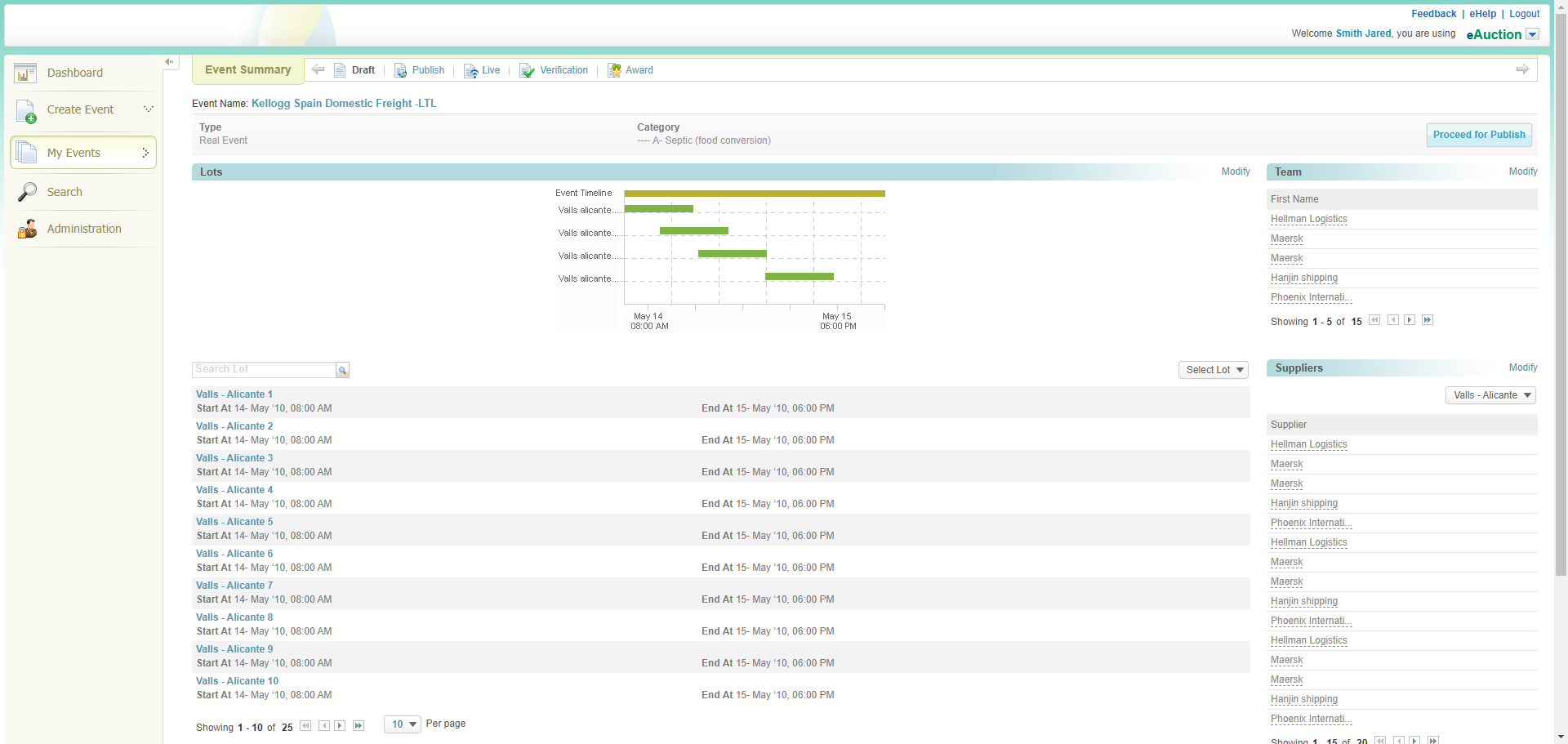Go to next page of lots list
Screen dimensions: 1568x744
(340, 726)
